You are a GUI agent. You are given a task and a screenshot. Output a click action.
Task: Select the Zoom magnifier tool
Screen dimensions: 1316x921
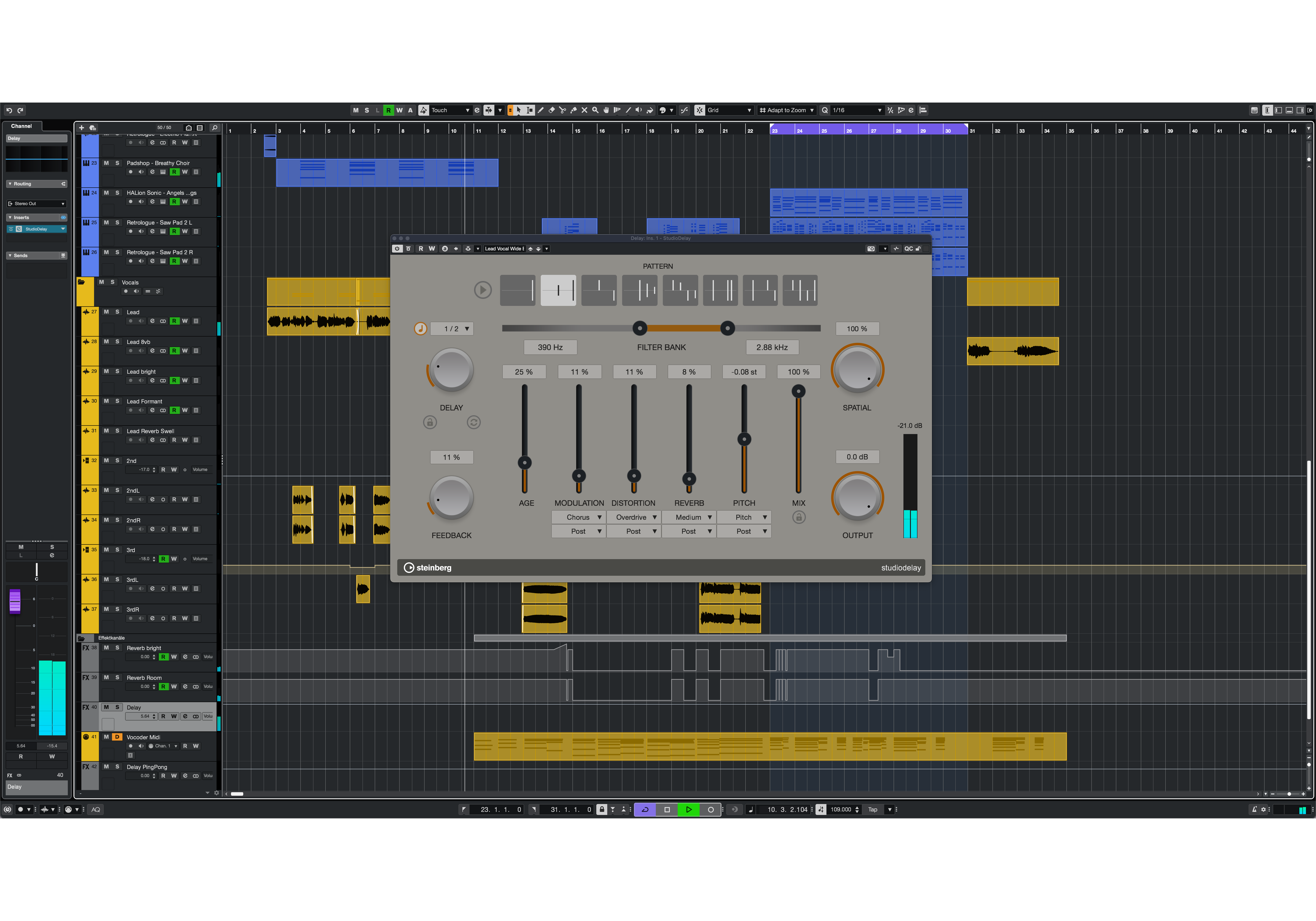595,110
